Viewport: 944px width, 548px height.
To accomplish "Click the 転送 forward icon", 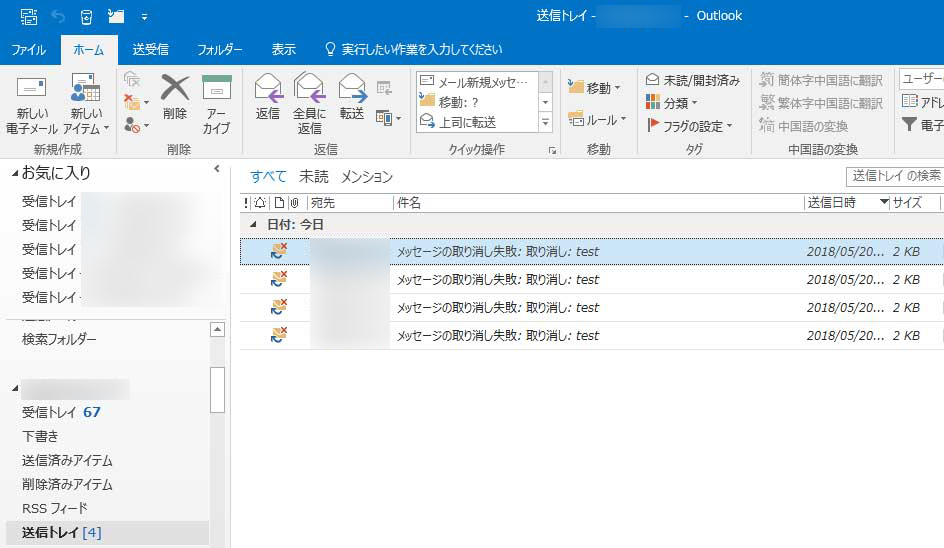I will pos(352,90).
